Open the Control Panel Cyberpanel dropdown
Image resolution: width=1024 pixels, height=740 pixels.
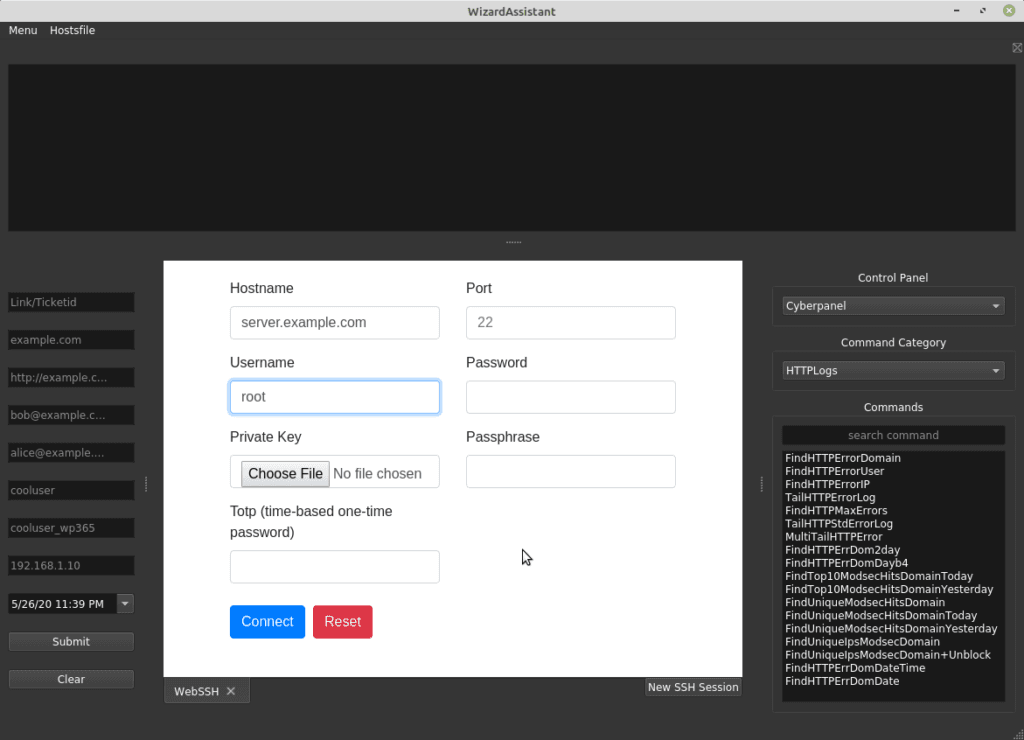pyautogui.click(x=893, y=306)
